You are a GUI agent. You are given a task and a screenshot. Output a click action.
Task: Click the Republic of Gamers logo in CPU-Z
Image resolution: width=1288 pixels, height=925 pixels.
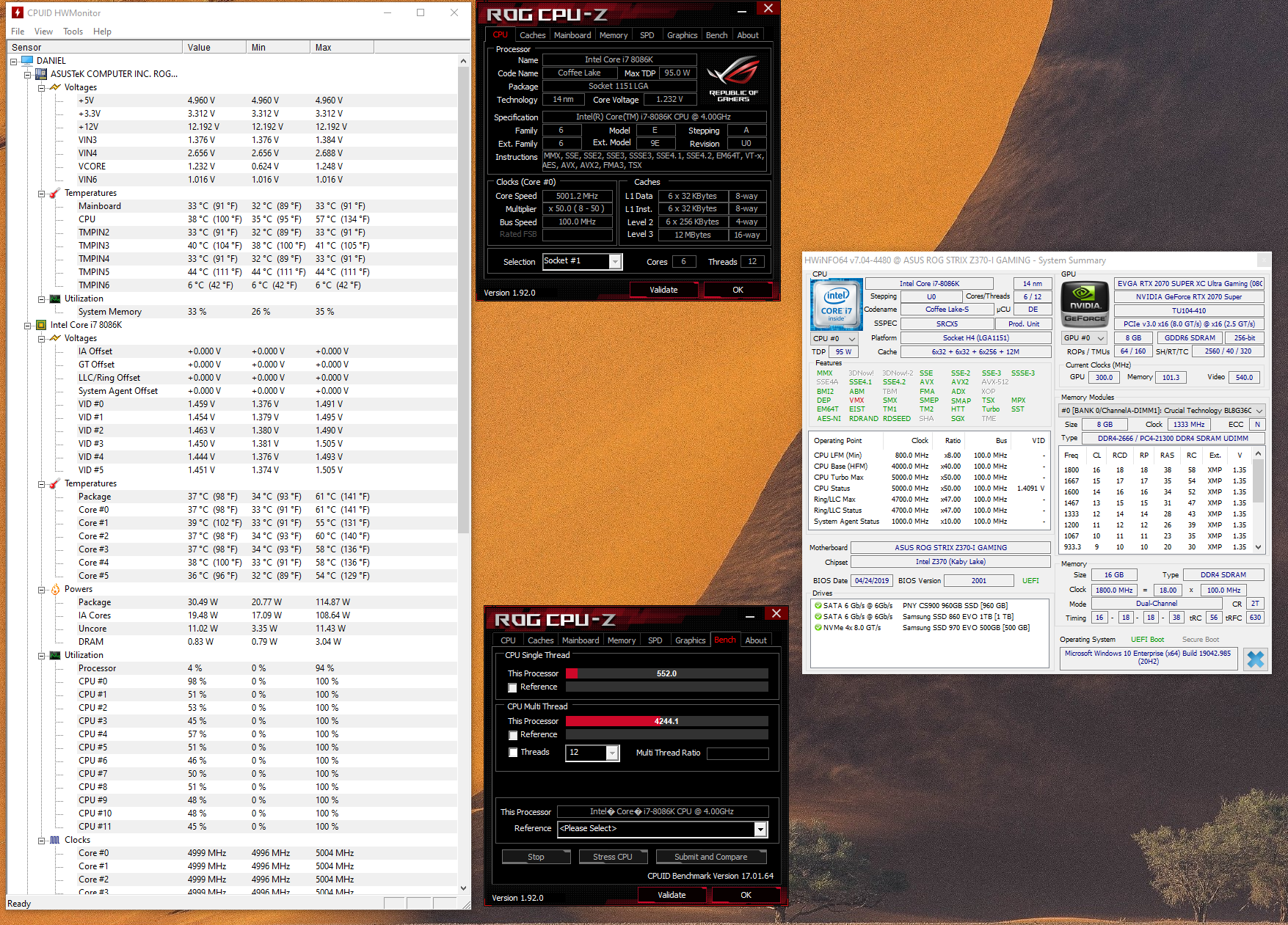click(x=733, y=79)
